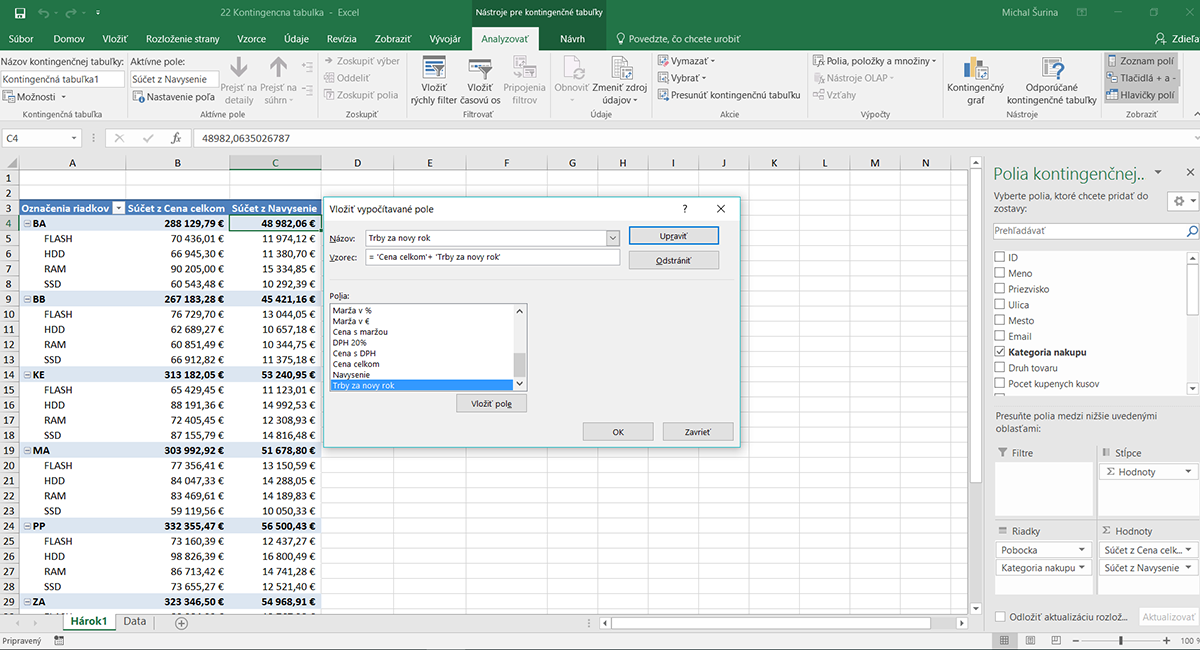Click the Prehľadávať field search box
The width and height of the screenshot is (1200, 650).
click(1089, 231)
